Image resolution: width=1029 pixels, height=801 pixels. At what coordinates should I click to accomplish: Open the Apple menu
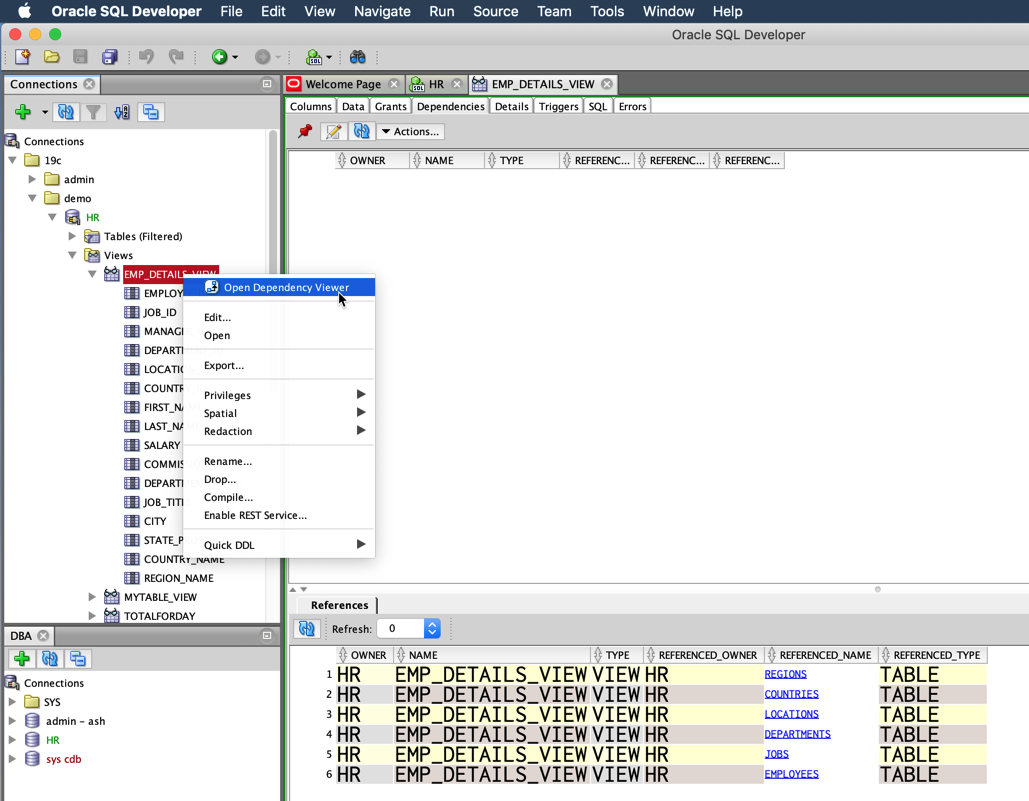coord(24,11)
